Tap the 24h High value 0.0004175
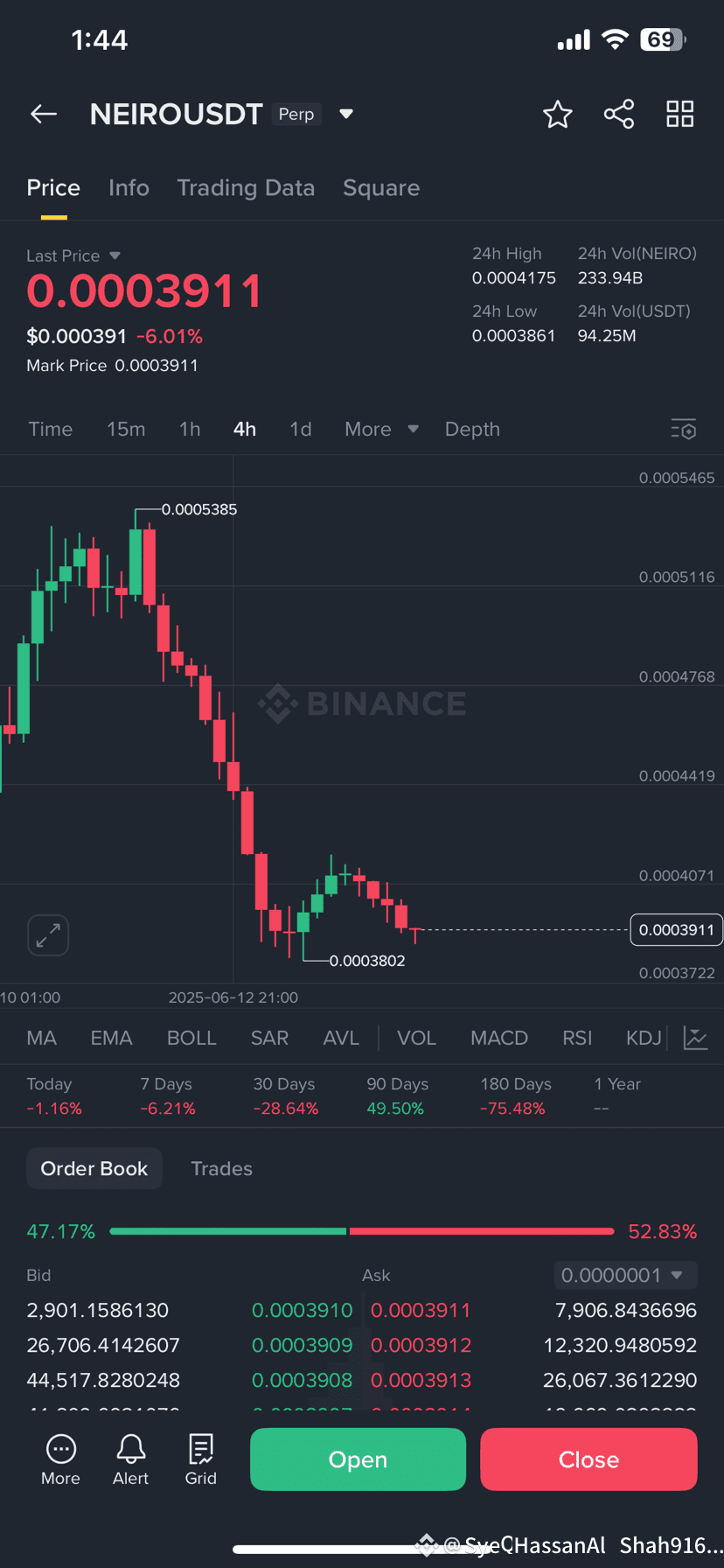The width and height of the screenshot is (724, 1568). coord(514,278)
